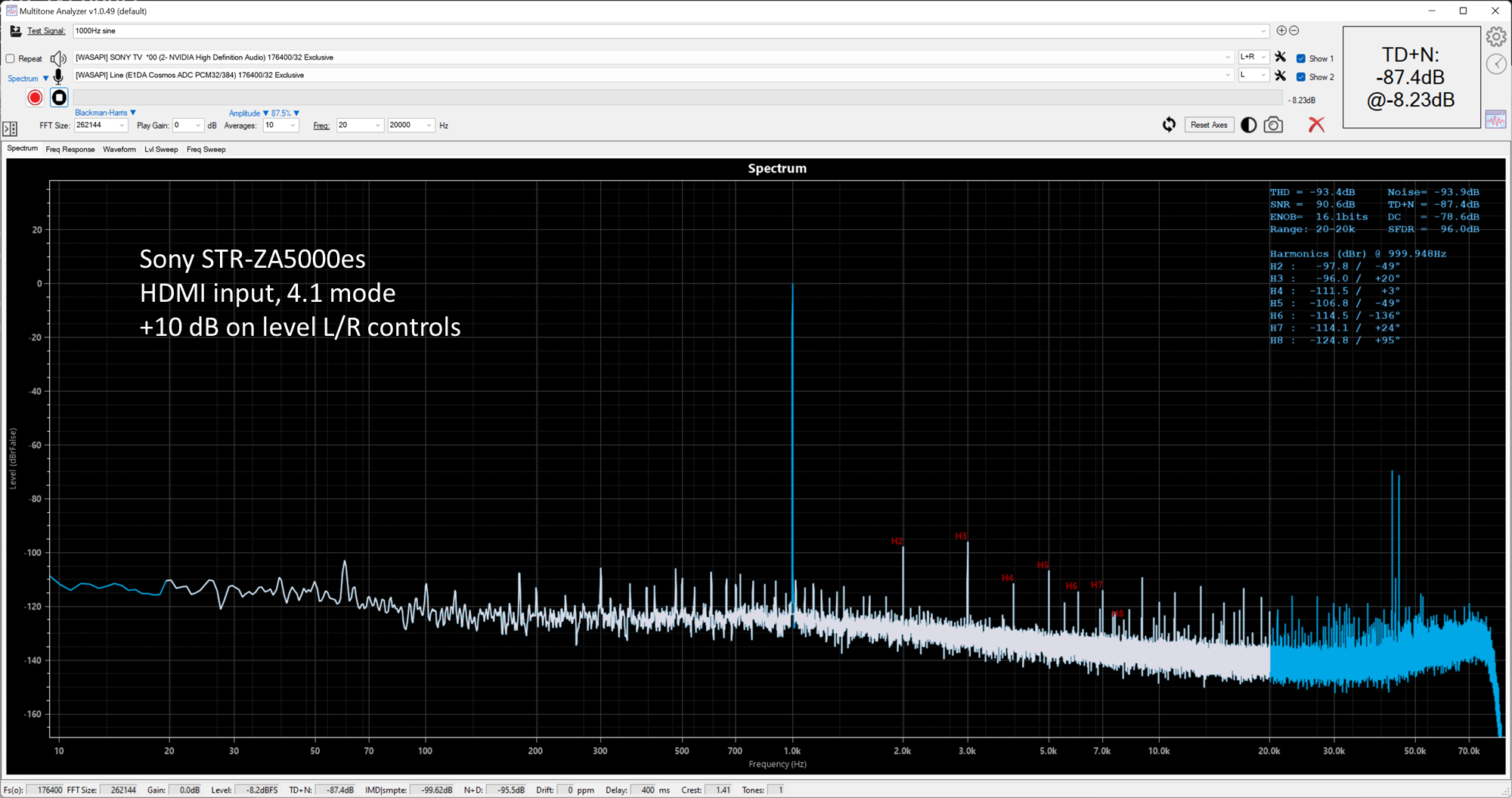Click the -8.23dB level readout
1512x798 pixels.
point(1302,100)
